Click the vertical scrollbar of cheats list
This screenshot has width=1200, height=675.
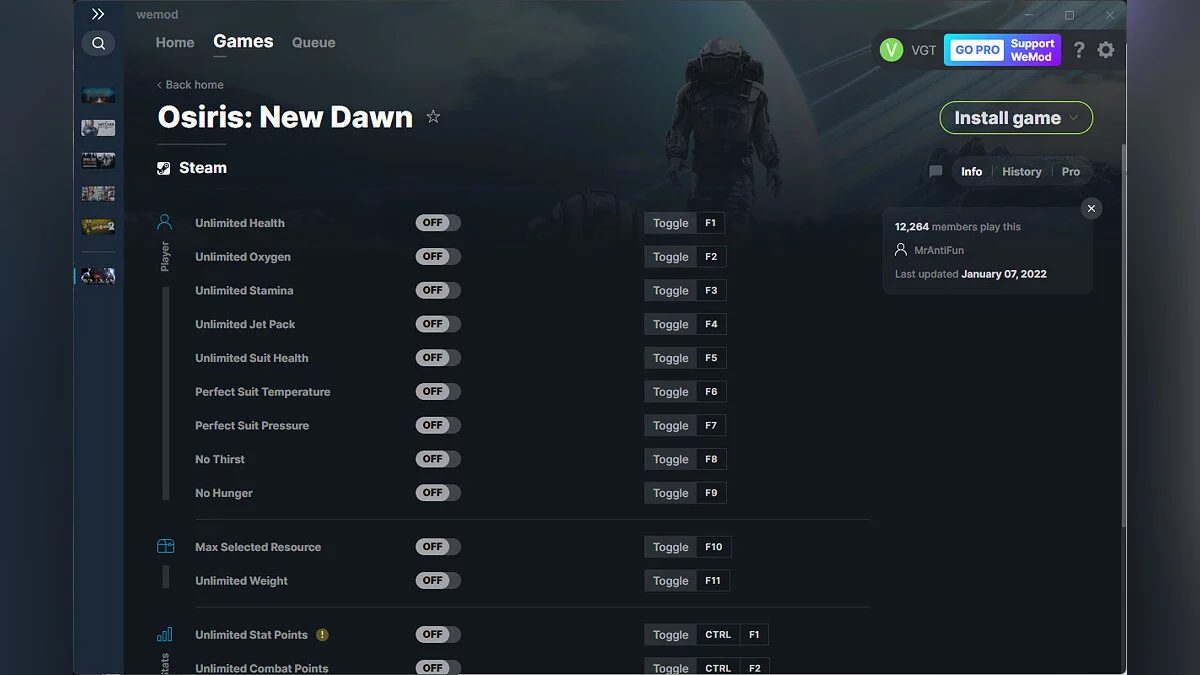point(1122,335)
